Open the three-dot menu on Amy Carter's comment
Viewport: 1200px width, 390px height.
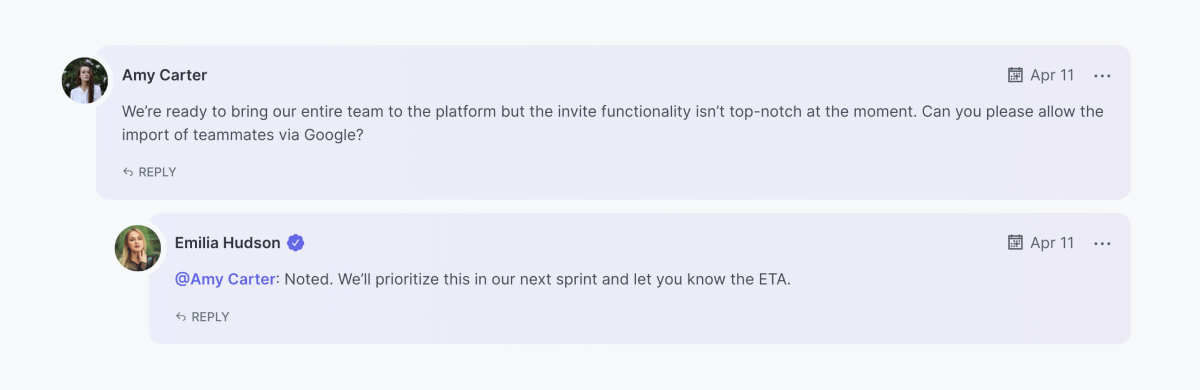point(1102,76)
